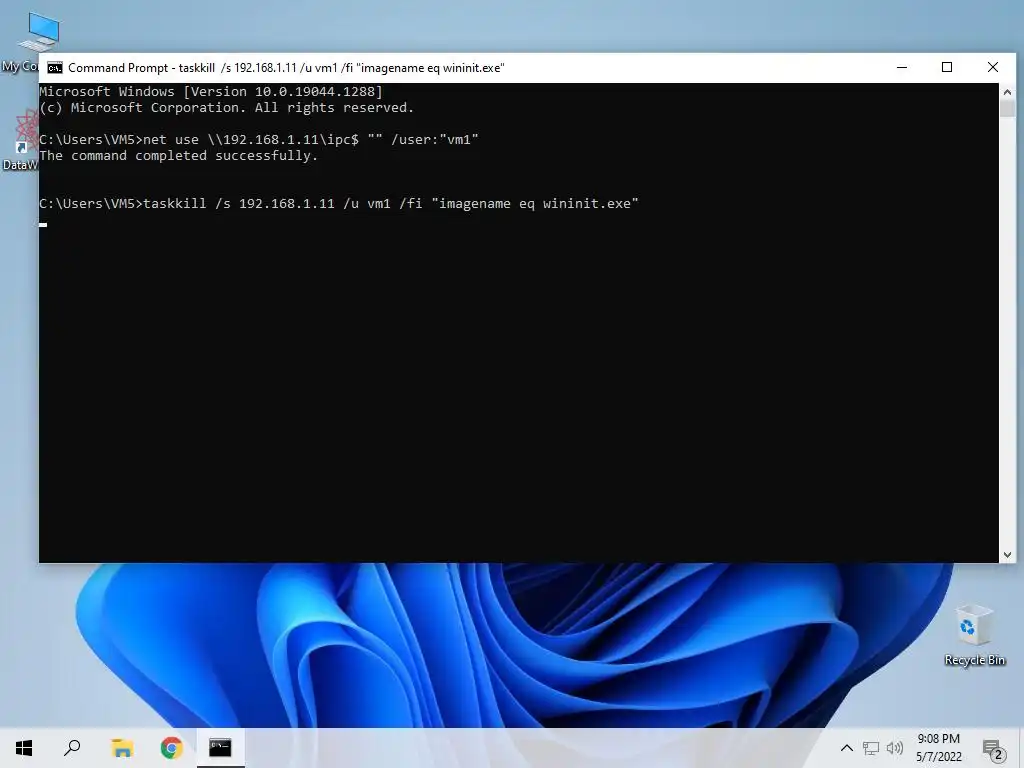Open notification action center icon
The height and width of the screenshot is (768, 1024).
[x=993, y=748]
